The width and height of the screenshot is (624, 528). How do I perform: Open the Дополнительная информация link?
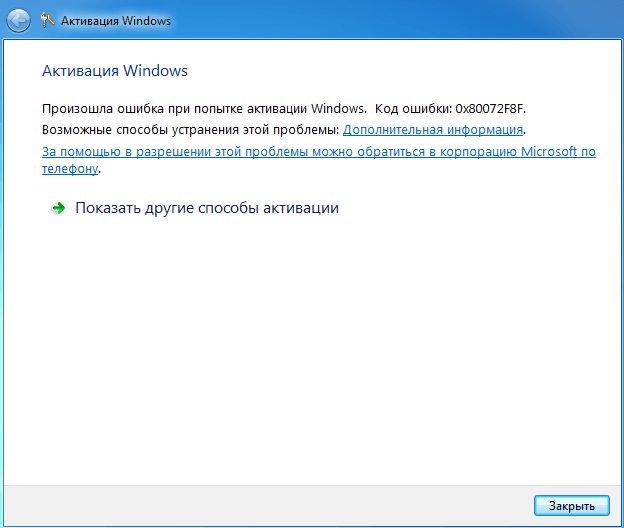(x=433, y=130)
